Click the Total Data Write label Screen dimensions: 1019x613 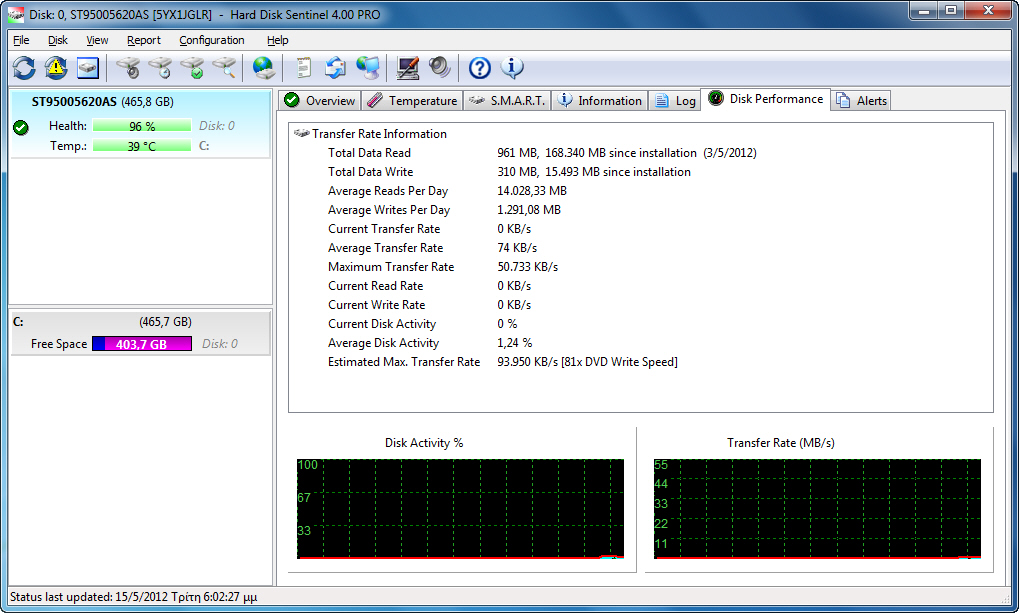point(370,172)
